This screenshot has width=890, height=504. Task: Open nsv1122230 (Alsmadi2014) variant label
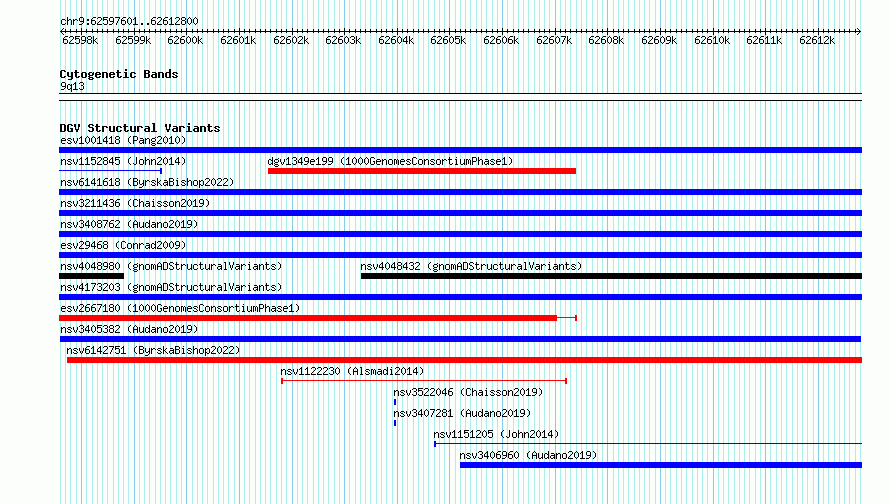click(352, 371)
